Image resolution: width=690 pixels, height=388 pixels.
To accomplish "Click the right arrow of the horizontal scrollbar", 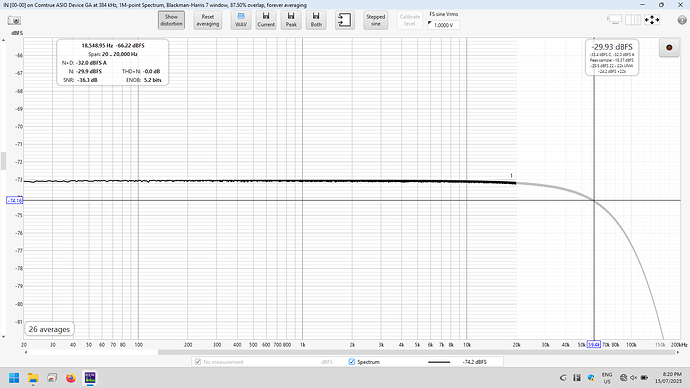I will tap(677, 352).
